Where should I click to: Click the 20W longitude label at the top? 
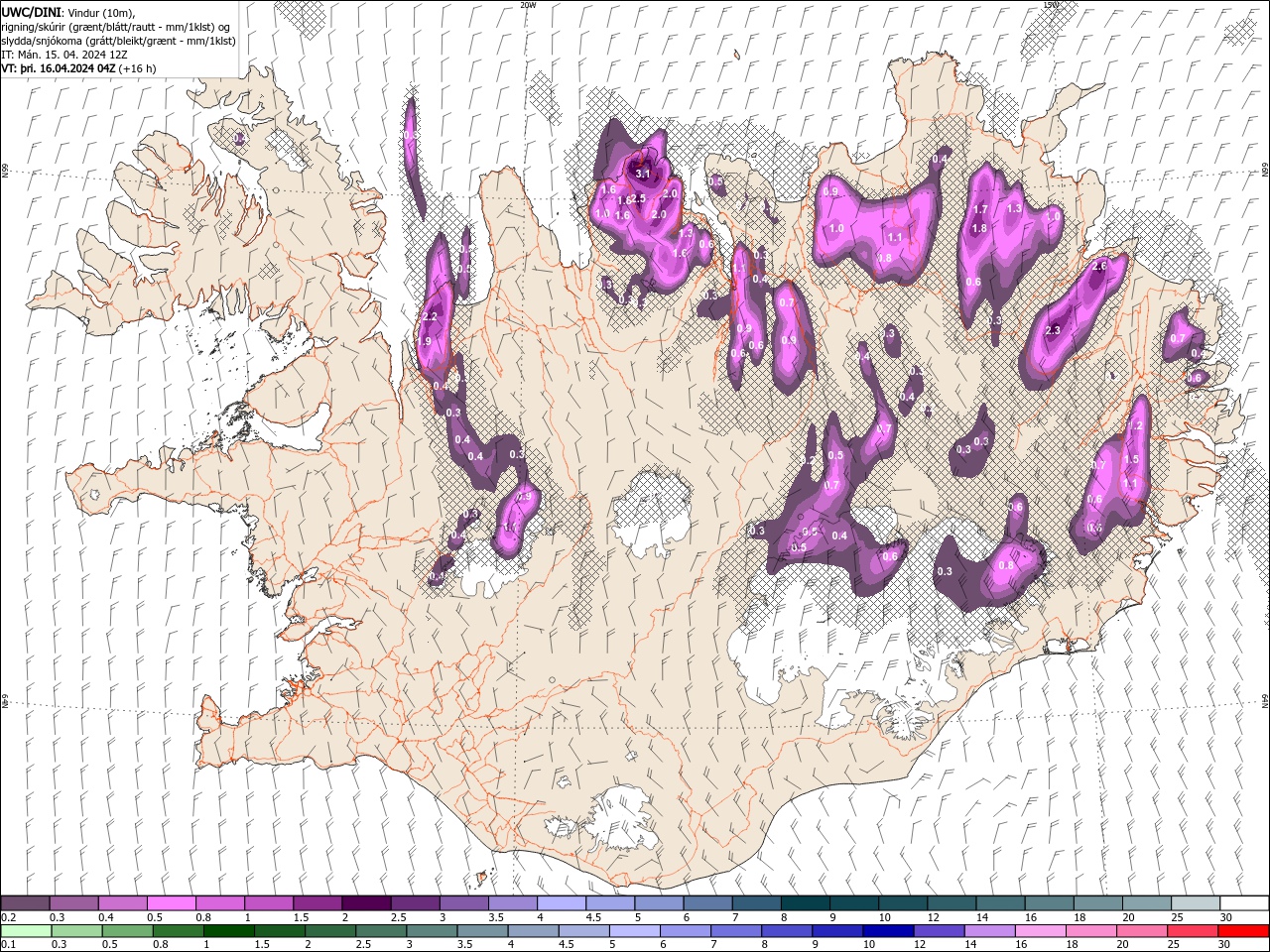[x=528, y=5]
